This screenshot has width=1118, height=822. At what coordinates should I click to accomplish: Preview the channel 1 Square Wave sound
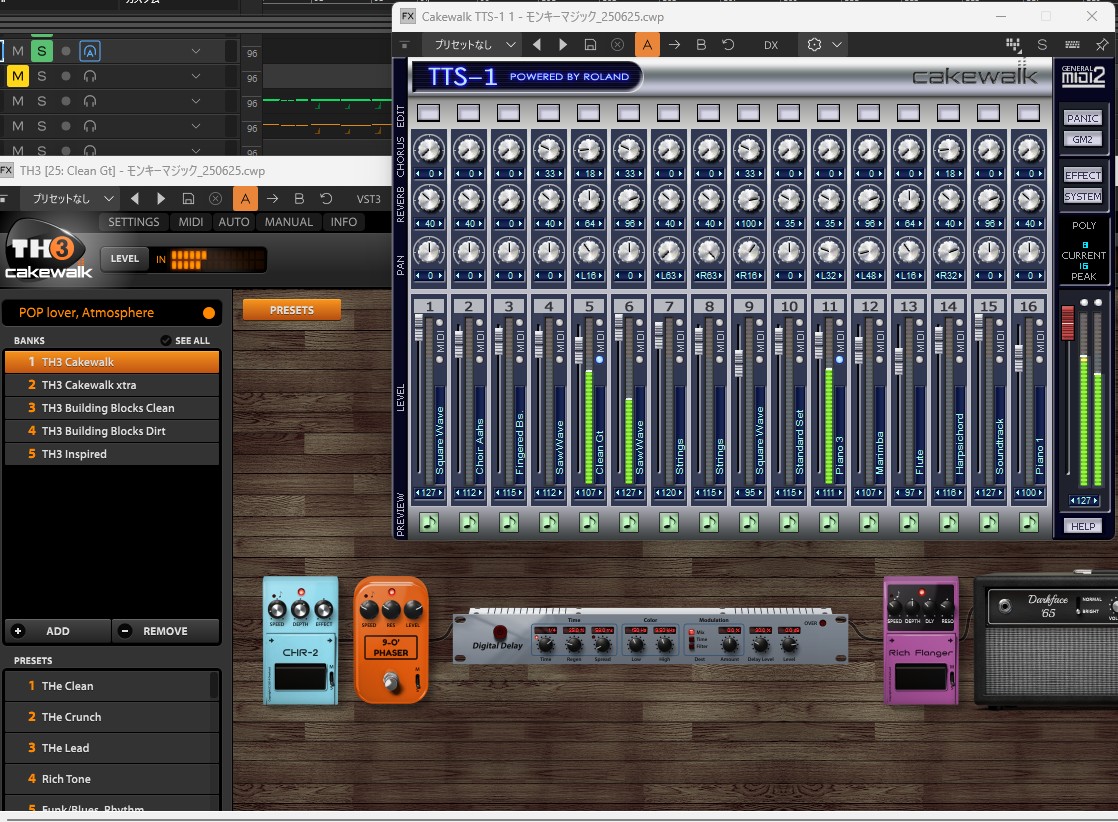429,523
